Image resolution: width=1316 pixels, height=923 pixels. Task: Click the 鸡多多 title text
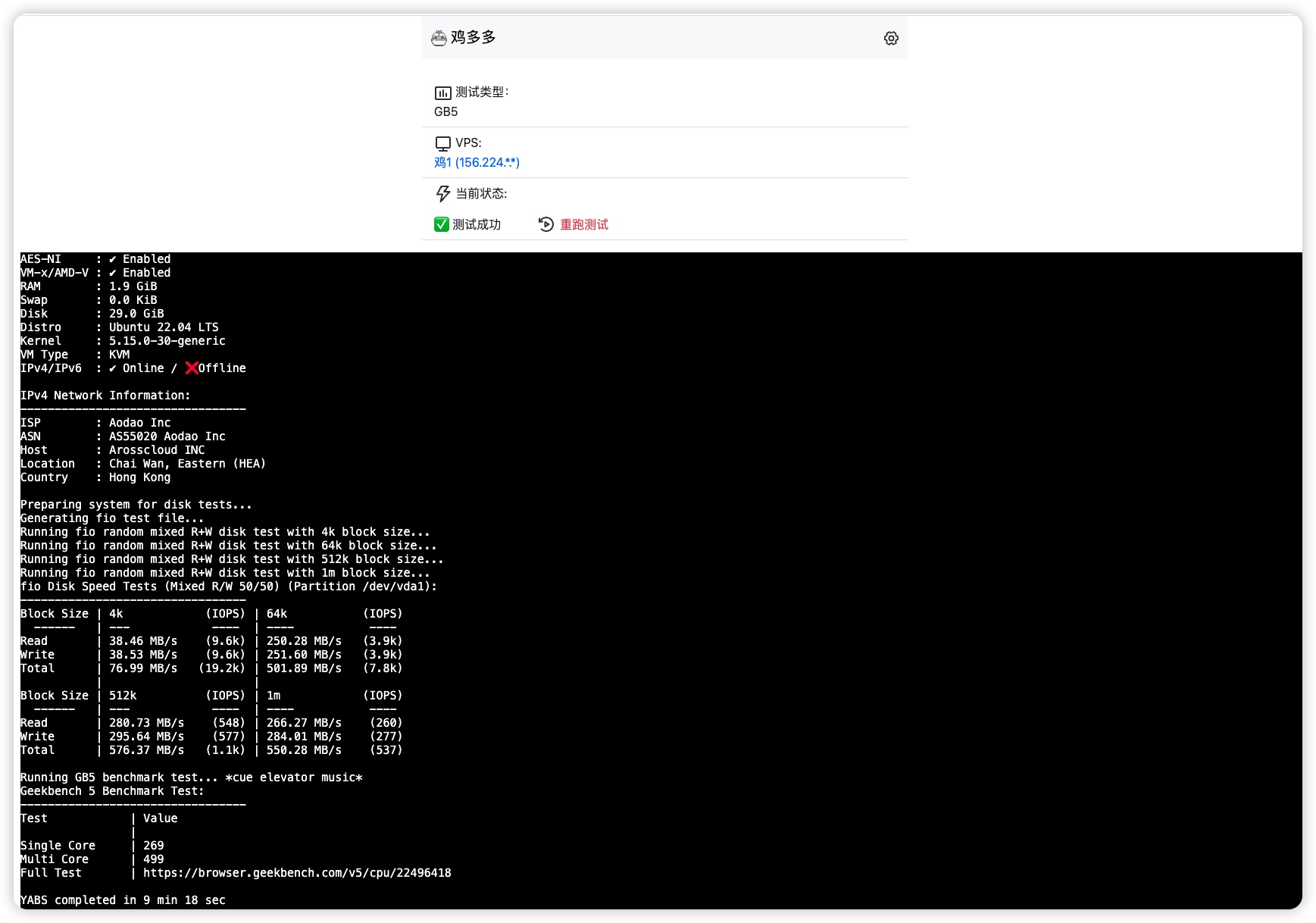click(x=473, y=37)
